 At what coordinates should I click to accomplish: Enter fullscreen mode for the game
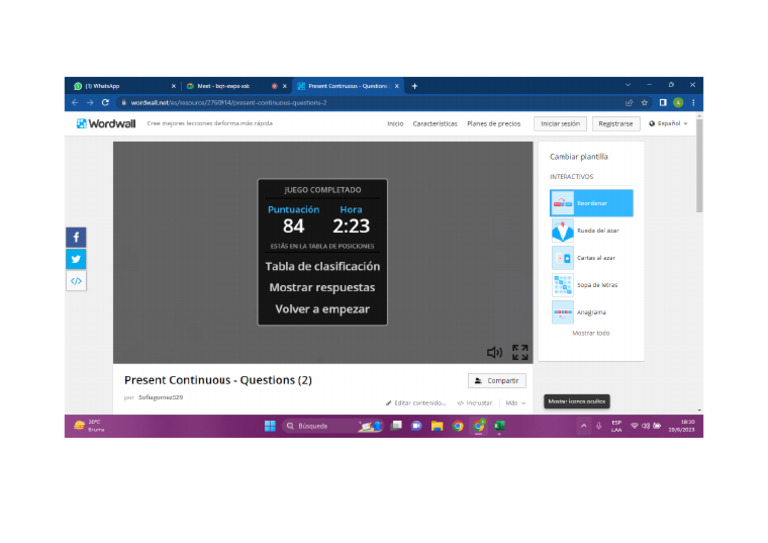coord(520,352)
